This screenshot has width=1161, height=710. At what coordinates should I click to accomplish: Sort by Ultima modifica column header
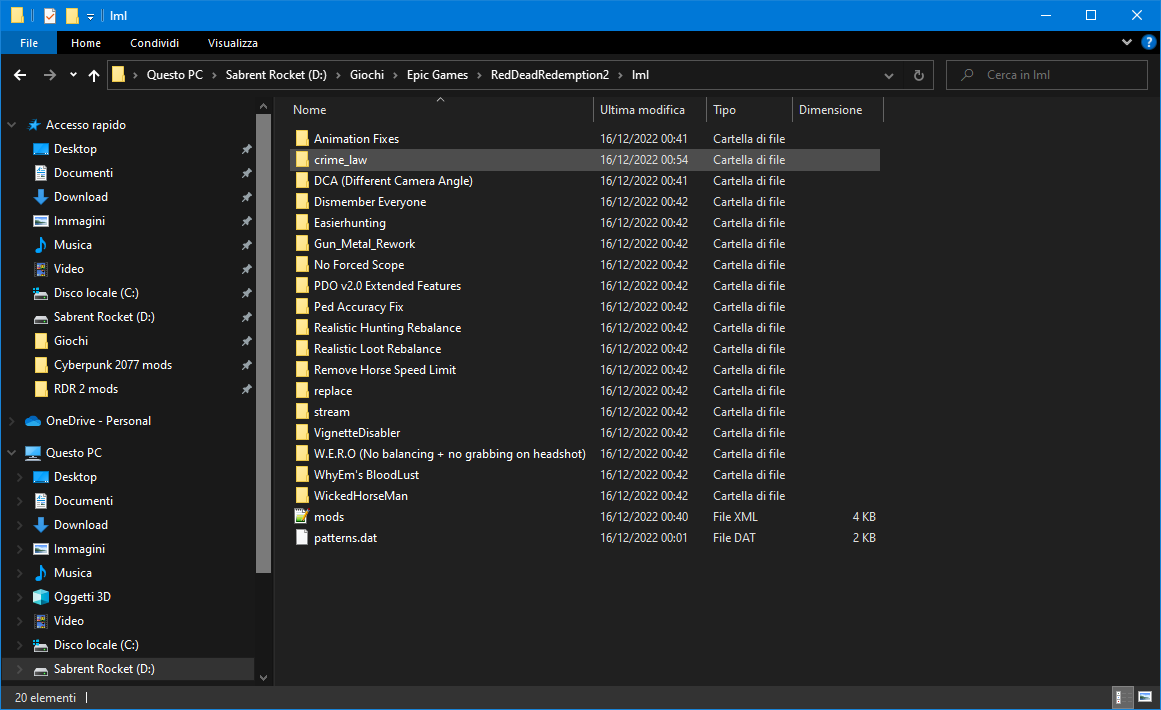pyautogui.click(x=642, y=110)
